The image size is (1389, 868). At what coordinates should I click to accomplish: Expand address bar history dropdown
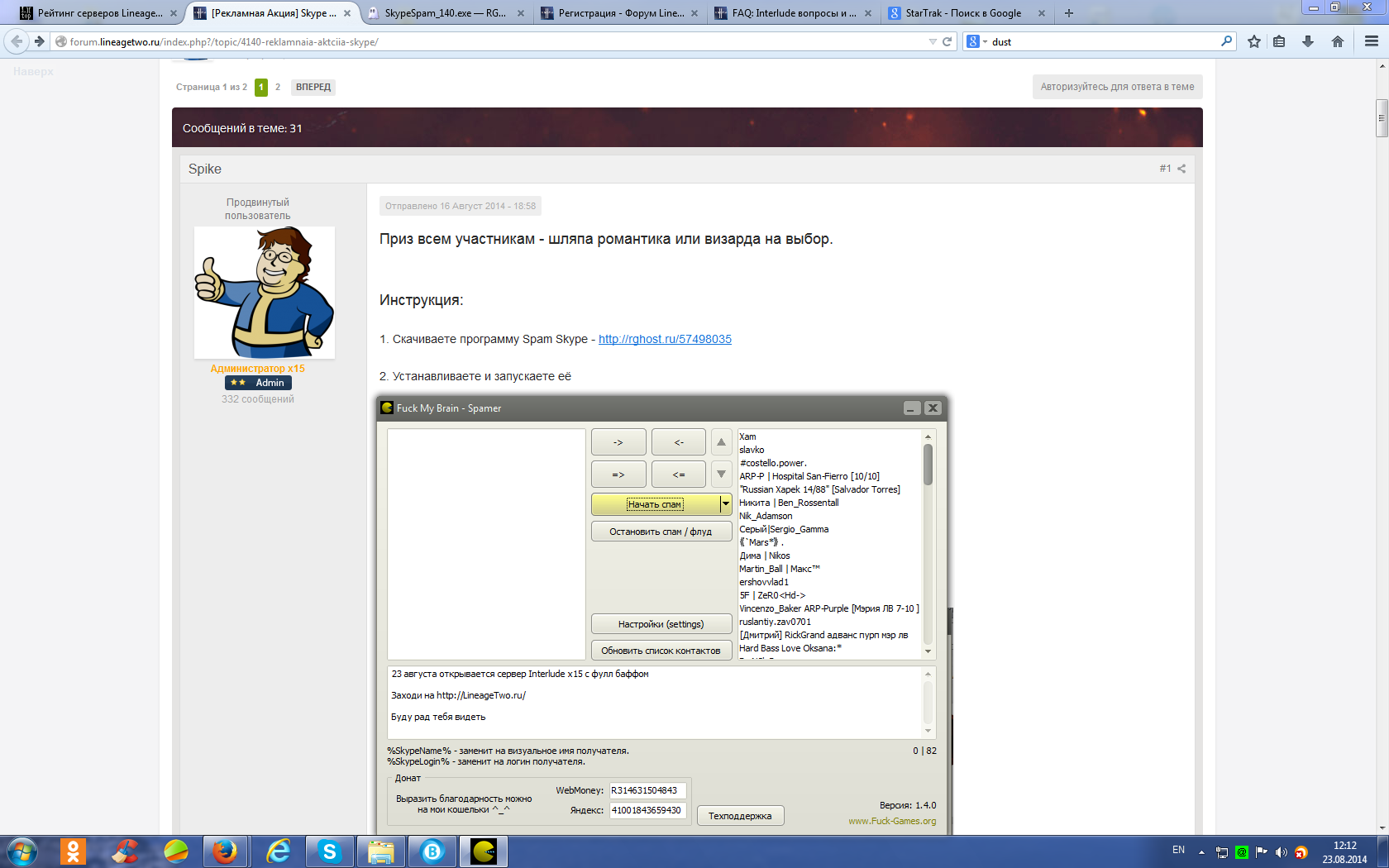933,41
